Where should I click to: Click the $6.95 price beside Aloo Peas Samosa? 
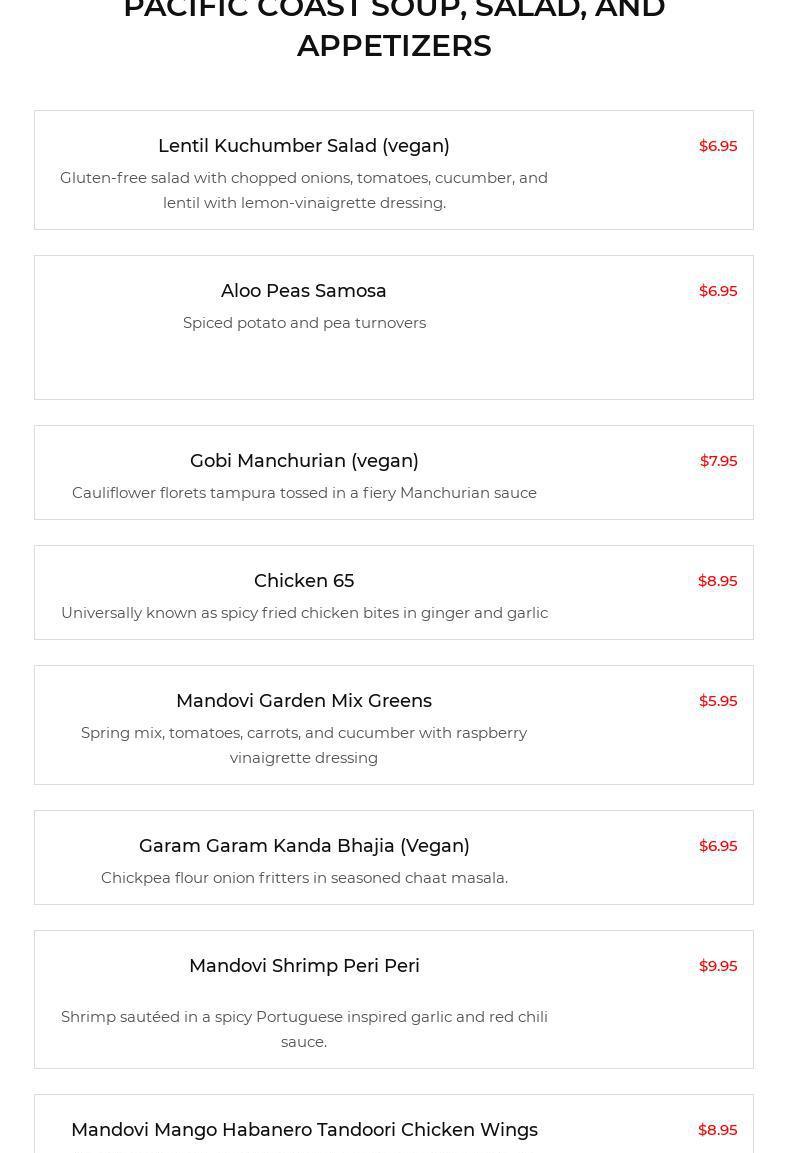(718, 291)
